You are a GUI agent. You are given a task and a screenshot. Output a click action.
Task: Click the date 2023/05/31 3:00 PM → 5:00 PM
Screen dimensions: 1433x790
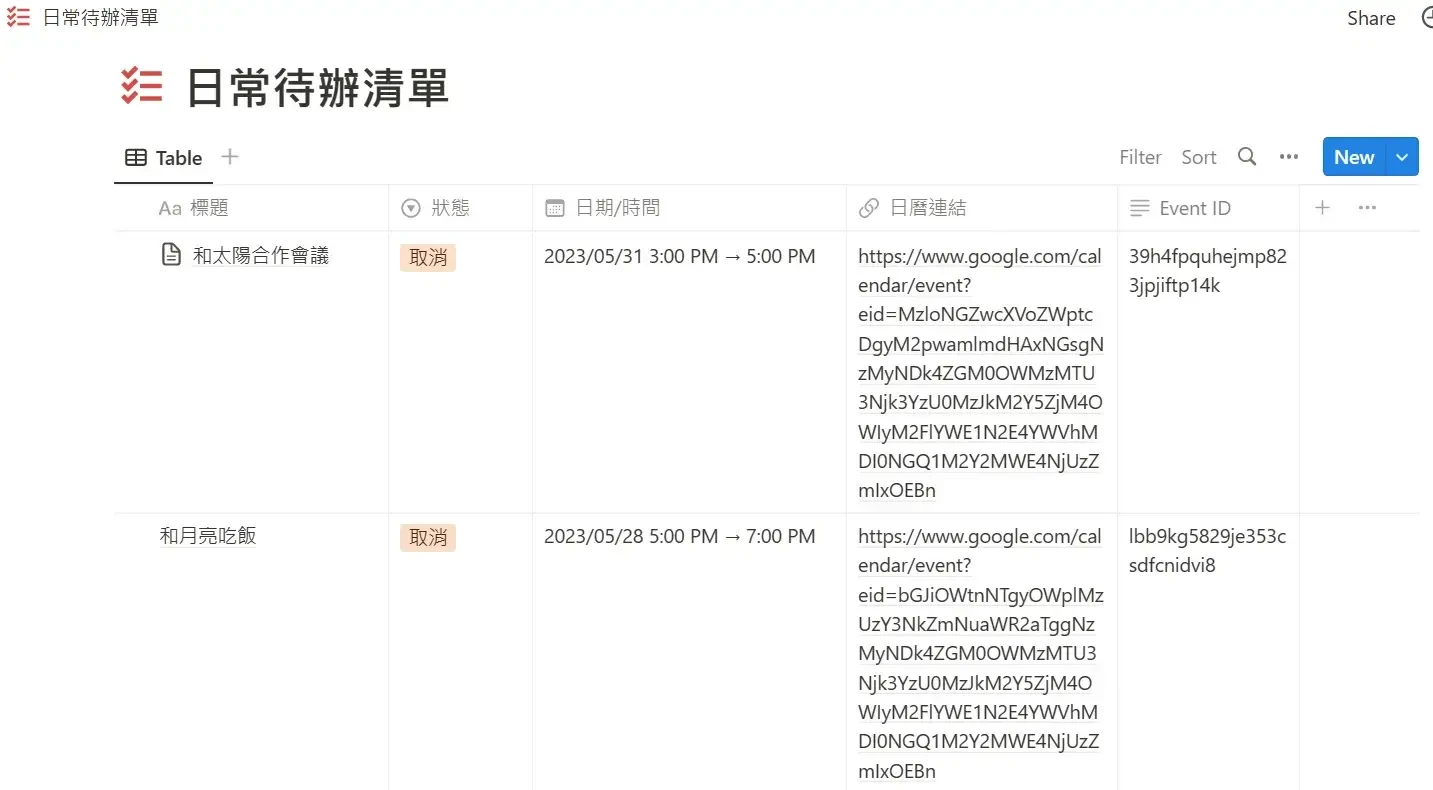pos(680,257)
